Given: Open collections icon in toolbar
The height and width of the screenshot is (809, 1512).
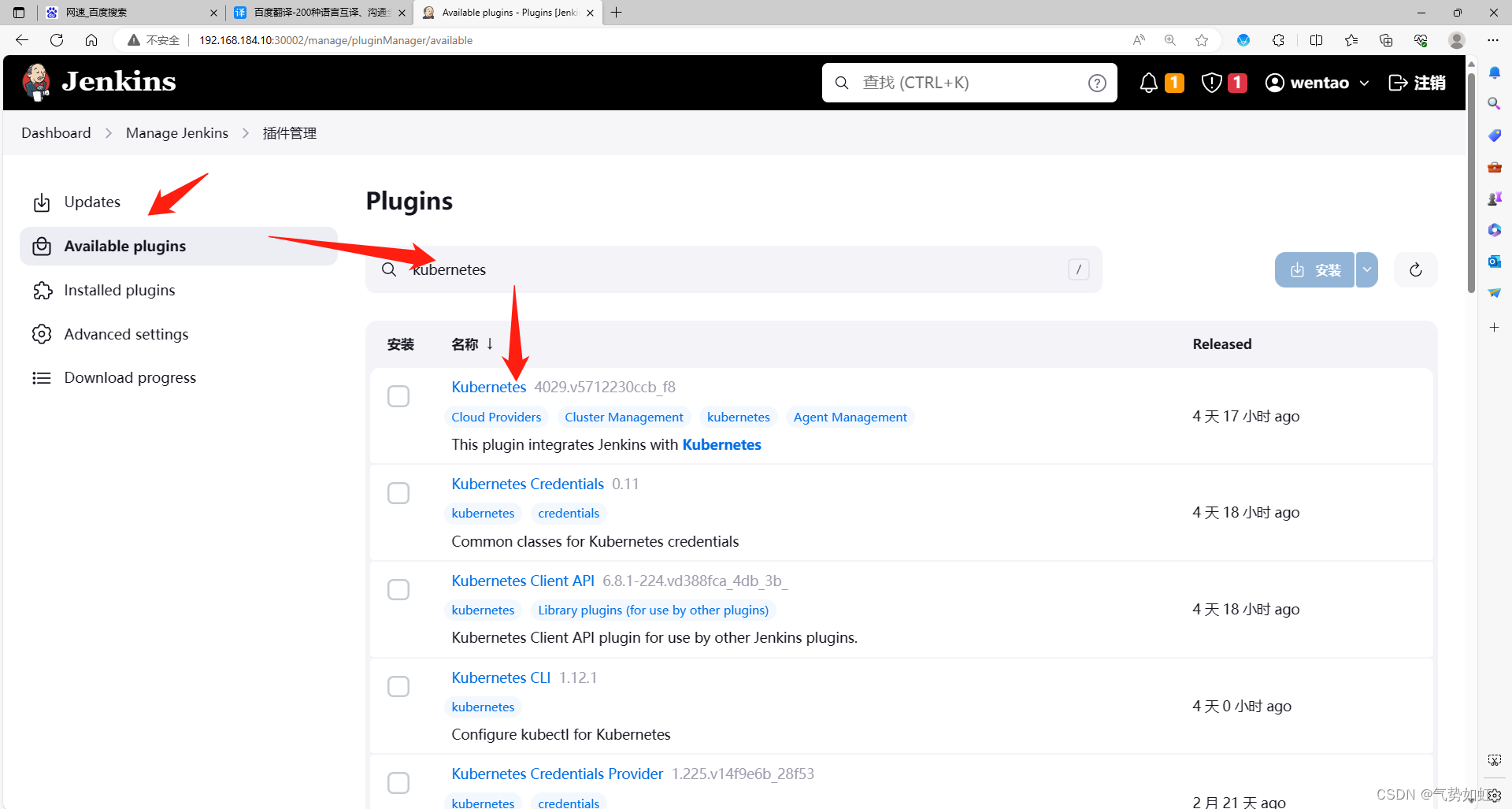Looking at the screenshot, I should pyautogui.click(x=1386, y=40).
